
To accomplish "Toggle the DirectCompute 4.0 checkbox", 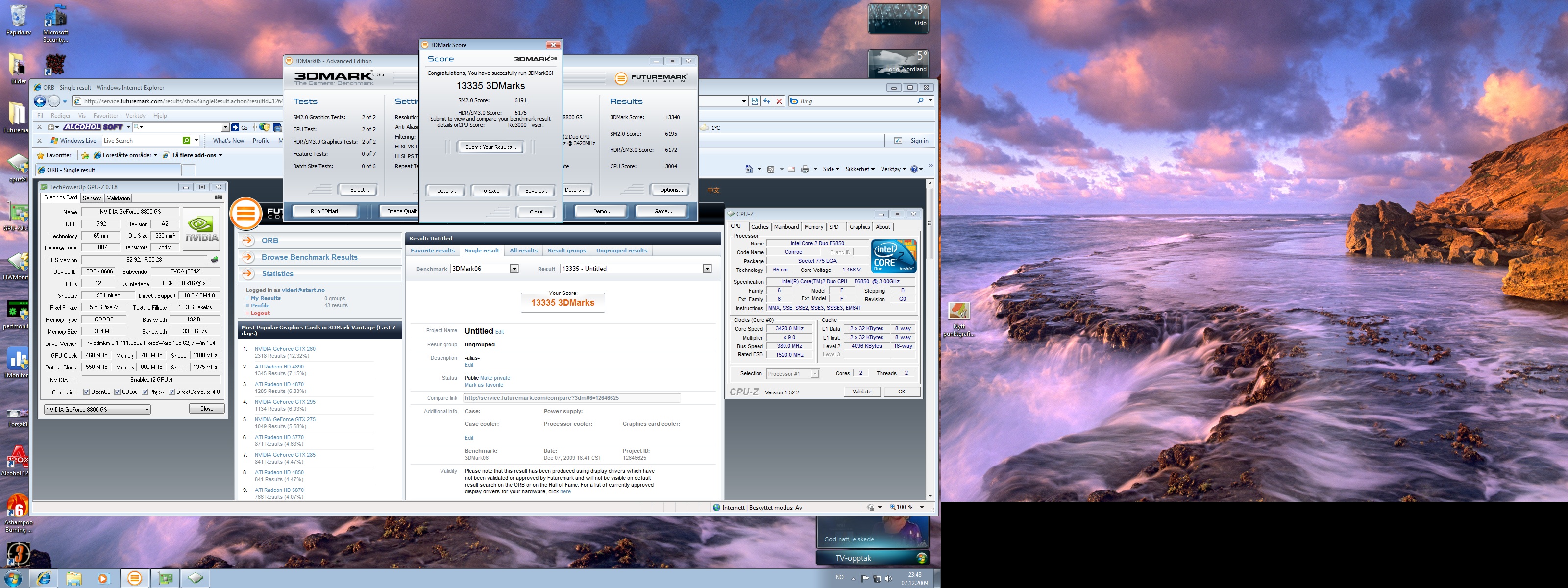I will (x=171, y=392).
